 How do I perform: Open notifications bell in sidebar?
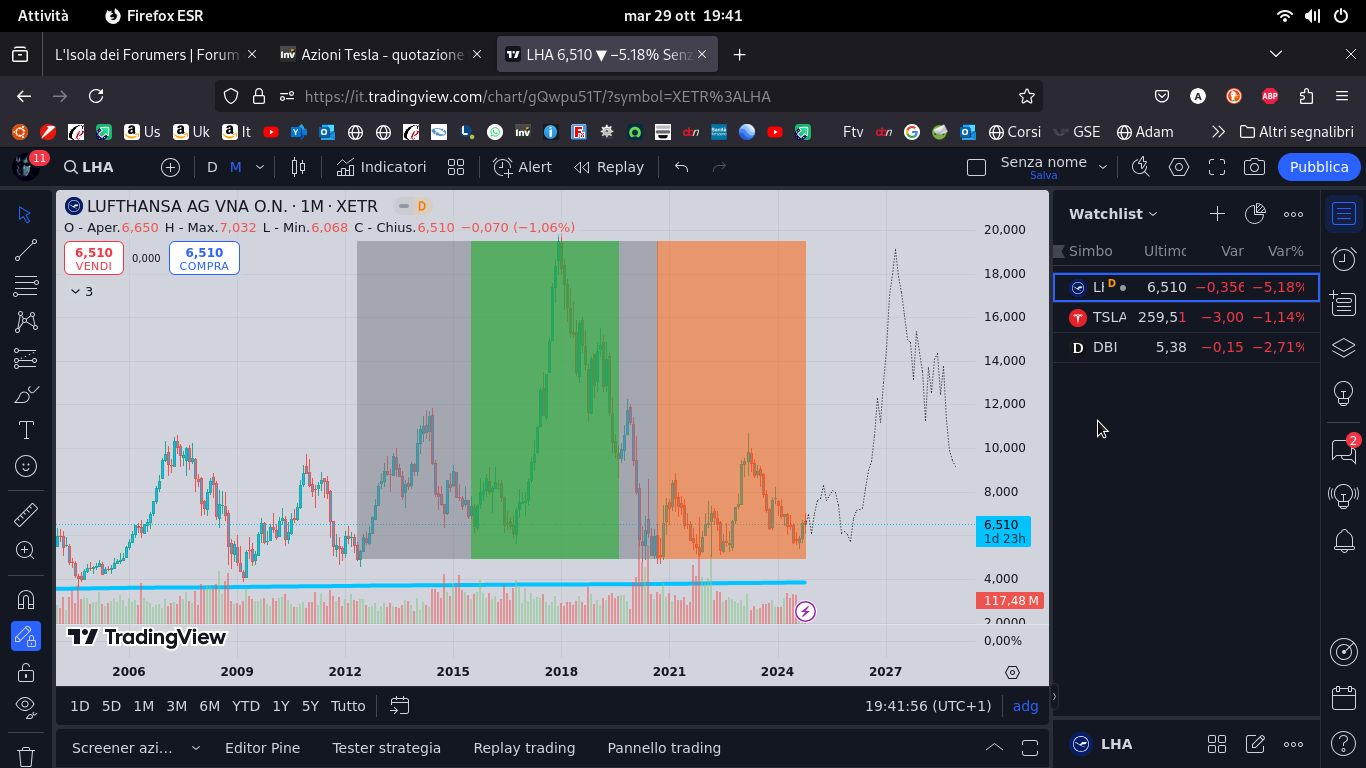(1344, 542)
